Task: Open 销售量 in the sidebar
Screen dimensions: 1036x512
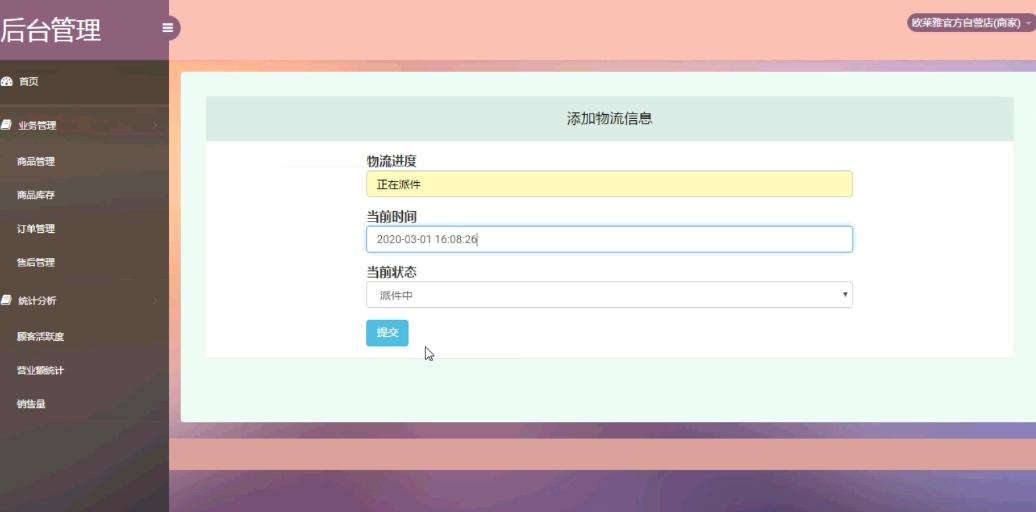Action: coord(31,404)
